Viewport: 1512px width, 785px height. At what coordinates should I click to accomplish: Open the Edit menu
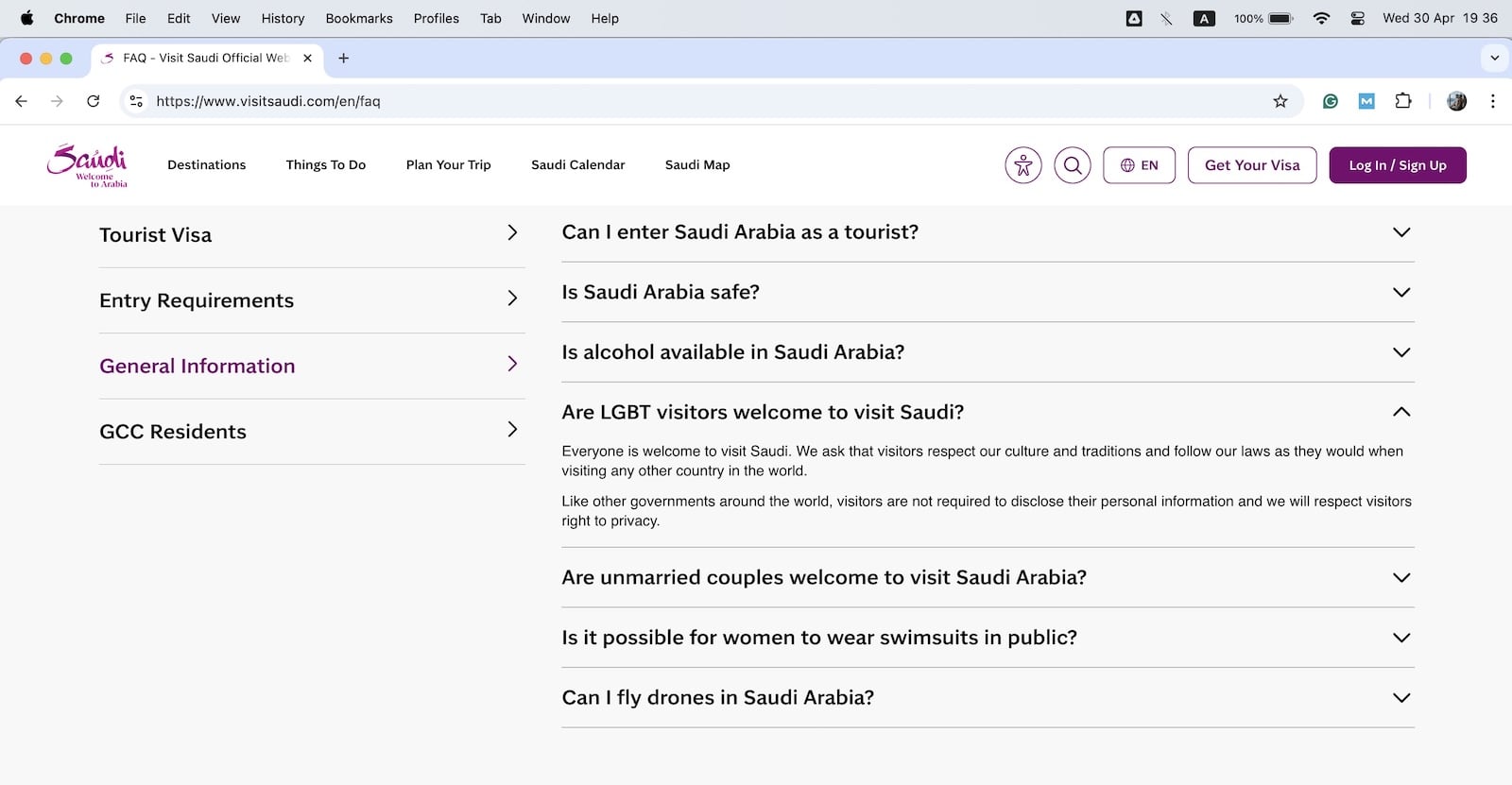pyautogui.click(x=179, y=18)
